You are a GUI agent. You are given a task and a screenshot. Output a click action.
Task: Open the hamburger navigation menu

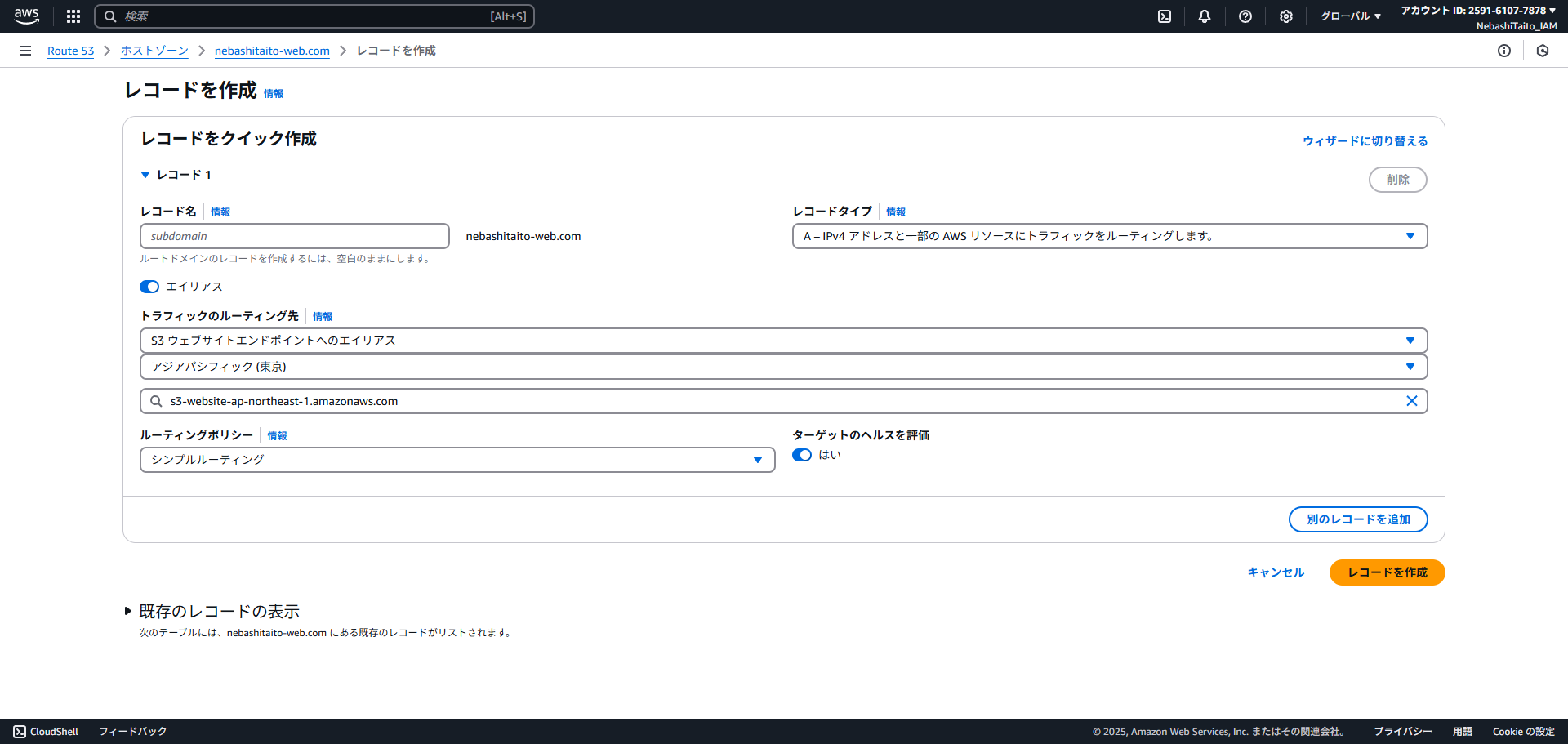(x=25, y=51)
